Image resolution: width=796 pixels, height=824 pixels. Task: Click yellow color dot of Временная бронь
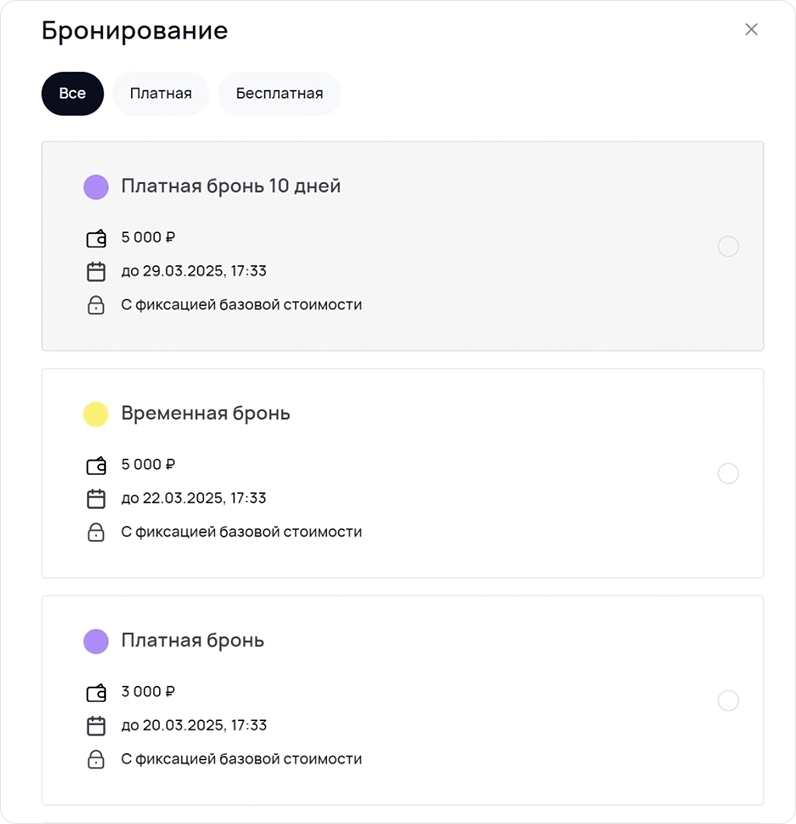tap(96, 414)
